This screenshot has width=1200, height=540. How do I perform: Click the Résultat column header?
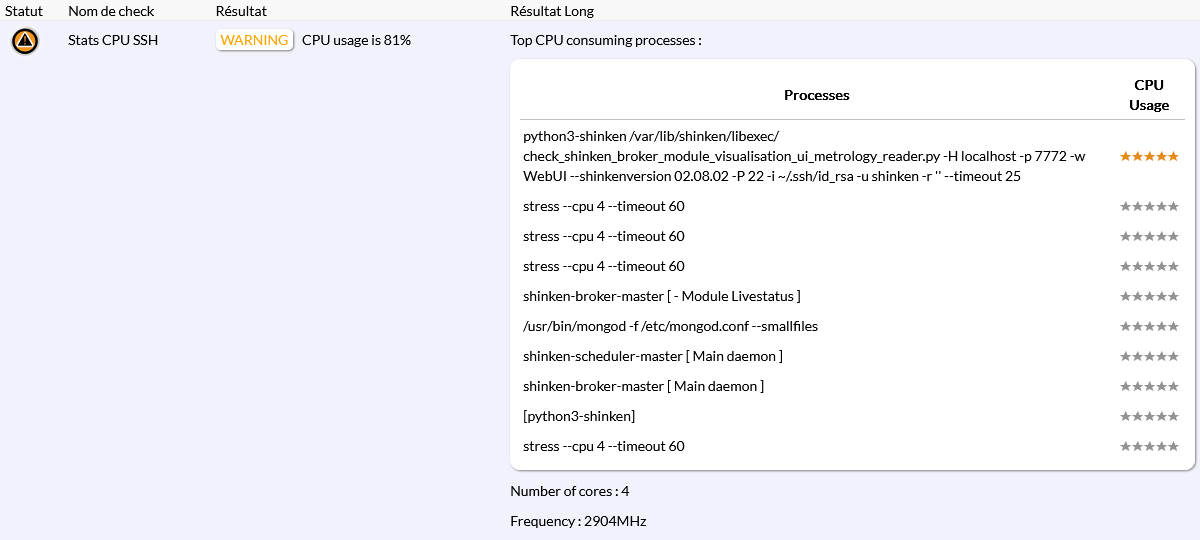point(241,11)
